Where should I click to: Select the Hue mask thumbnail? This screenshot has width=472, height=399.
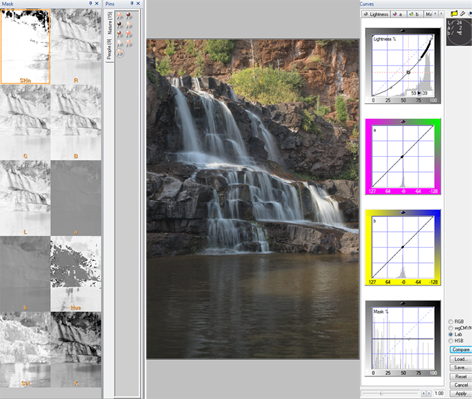[x=76, y=274]
